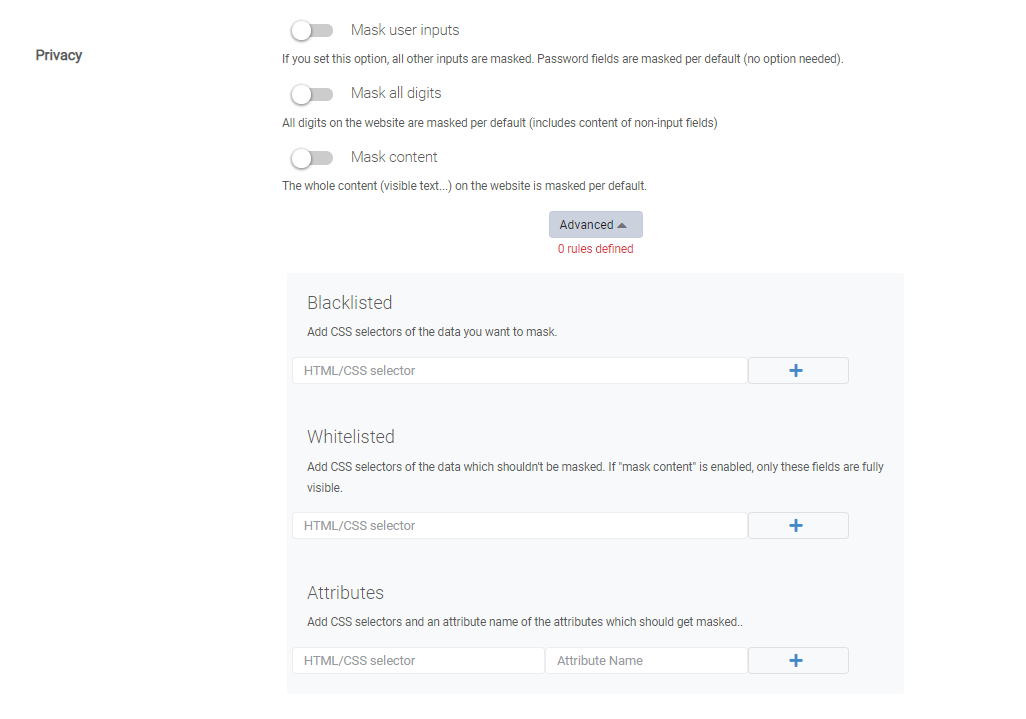Select the Privacy section heading

click(59, 55)
